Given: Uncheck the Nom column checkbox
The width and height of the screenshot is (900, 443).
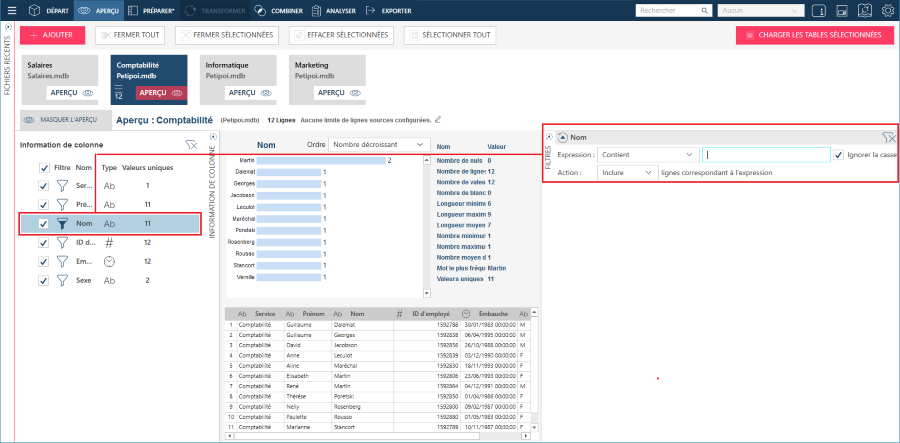Looking at the screenshot, I should 43,224.
